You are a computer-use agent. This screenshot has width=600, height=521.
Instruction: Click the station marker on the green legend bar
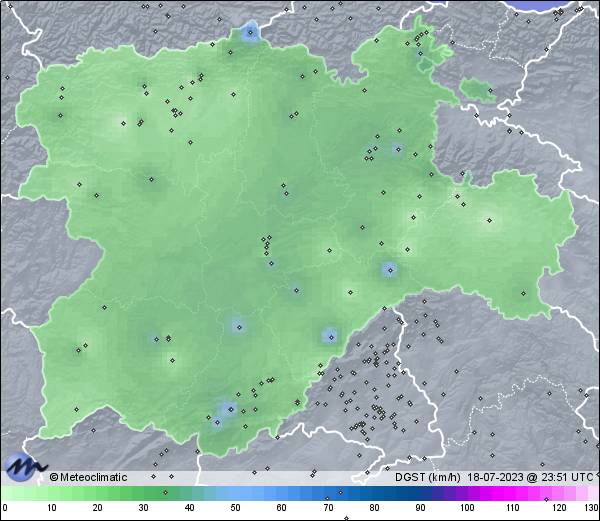click(x=165, y=492)
